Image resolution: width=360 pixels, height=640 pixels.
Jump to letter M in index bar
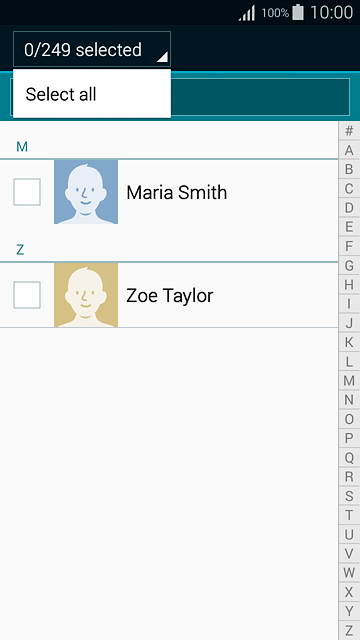click(349, 381)
